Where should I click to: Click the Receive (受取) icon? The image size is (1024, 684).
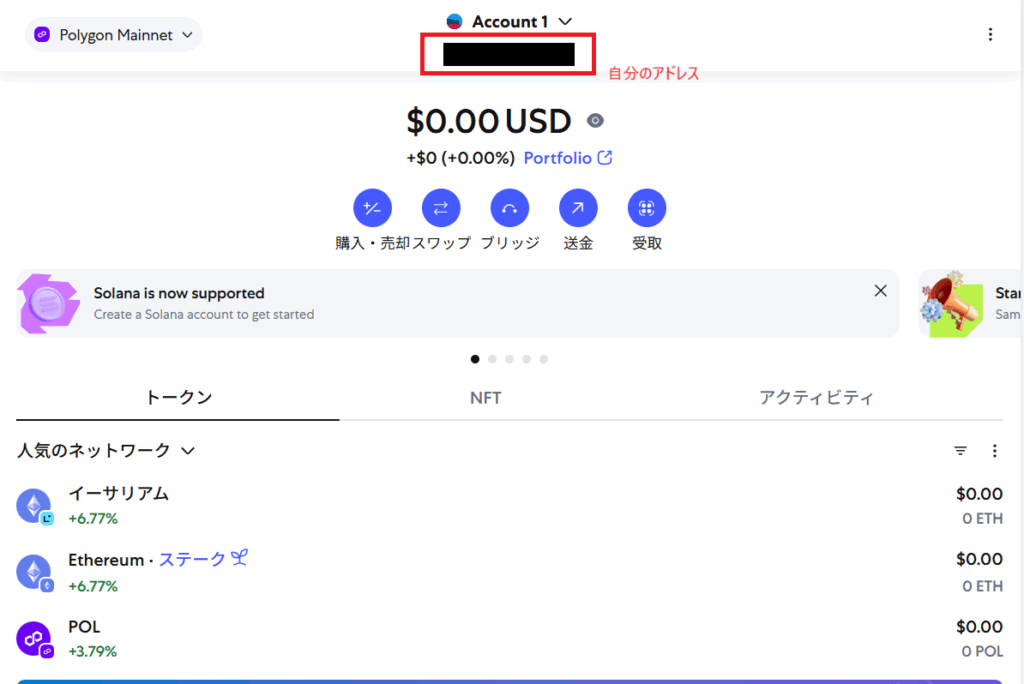(x=647, y=208)
